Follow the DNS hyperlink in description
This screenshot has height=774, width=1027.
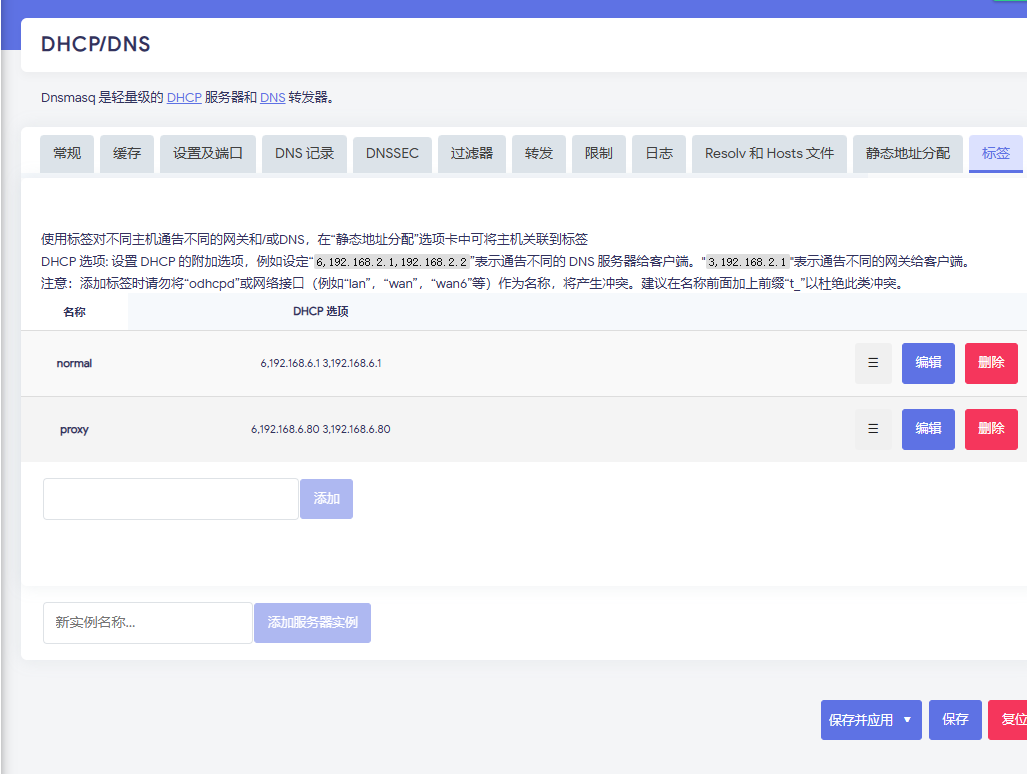tap(272, 98)
